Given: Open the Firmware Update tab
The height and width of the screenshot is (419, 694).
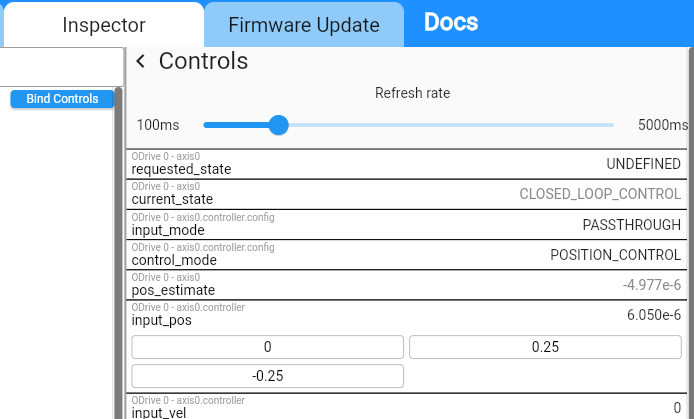Looking at the screenshot, I should coord(304,25).
